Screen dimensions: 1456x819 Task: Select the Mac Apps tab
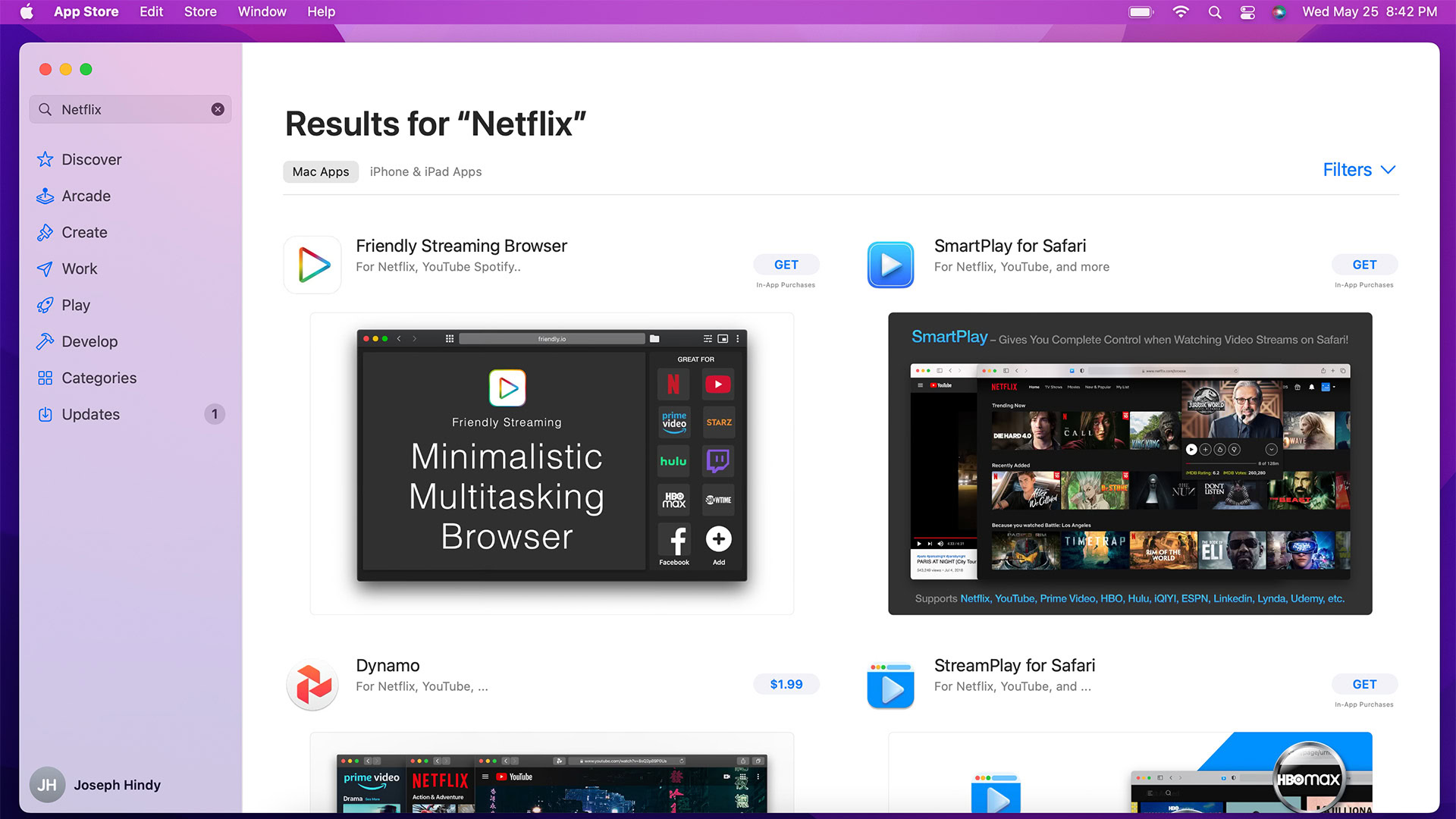(321, 171)
